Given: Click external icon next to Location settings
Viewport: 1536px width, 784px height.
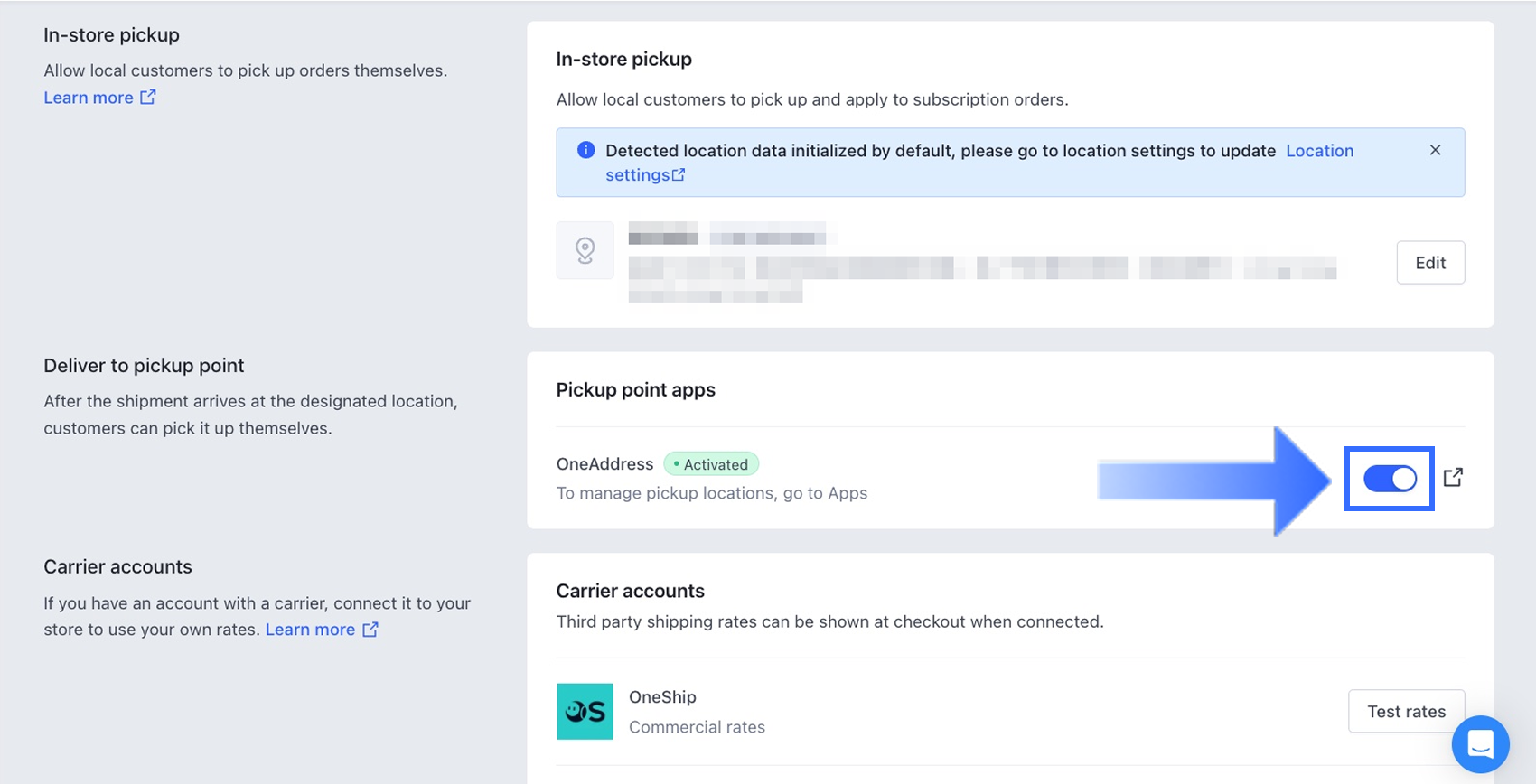Looking at the screenshot, I should pos(679,175).
